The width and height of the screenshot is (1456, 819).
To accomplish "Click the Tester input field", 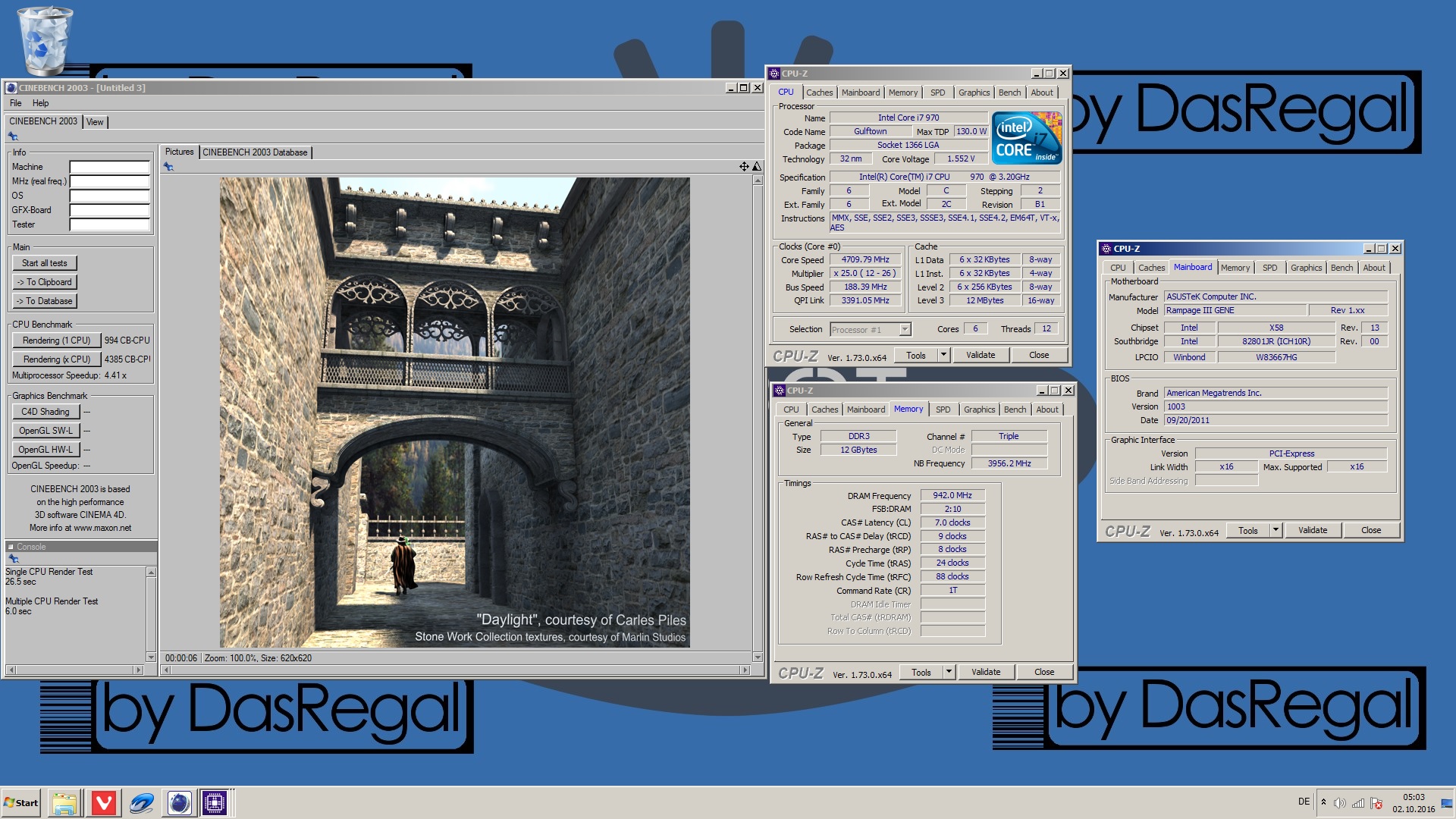I will 110,224.
